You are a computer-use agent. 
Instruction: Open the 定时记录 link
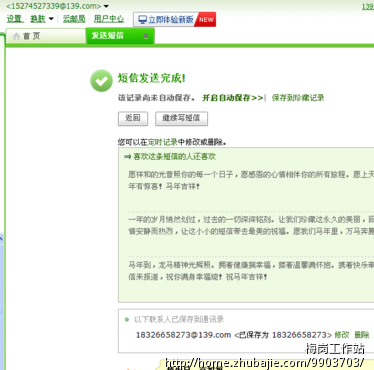[162, 142]
